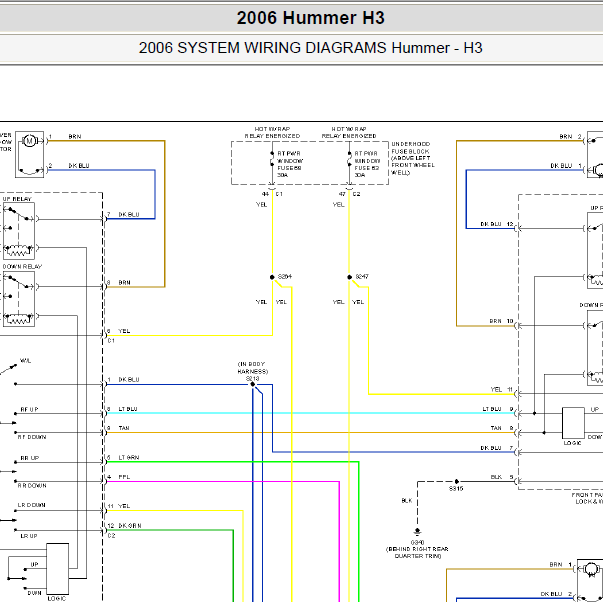Click 'DK BLU' label at top-left motor pin 2

79,166
